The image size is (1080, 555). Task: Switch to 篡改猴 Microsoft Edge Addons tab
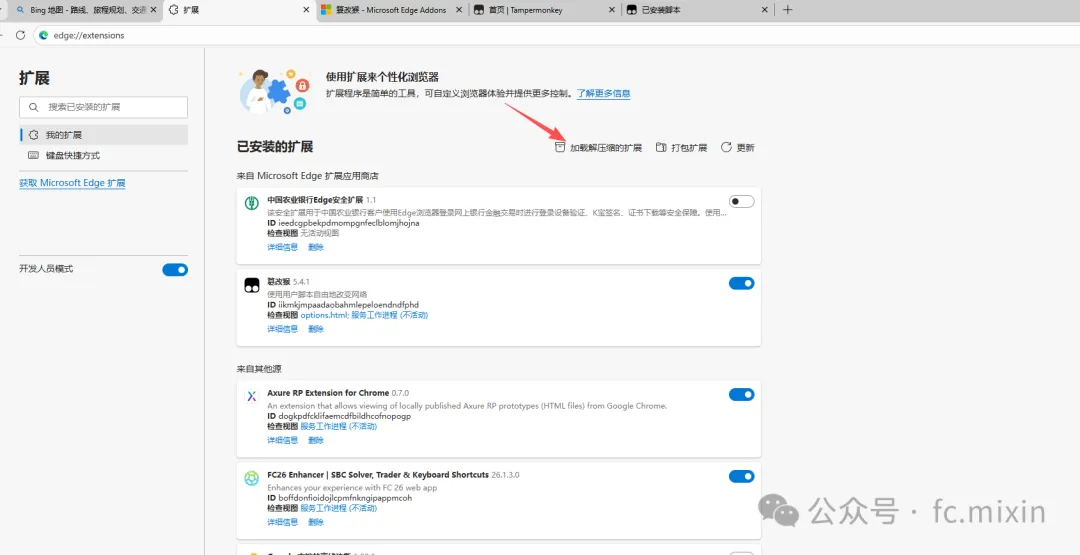click(x=391, y=10)
